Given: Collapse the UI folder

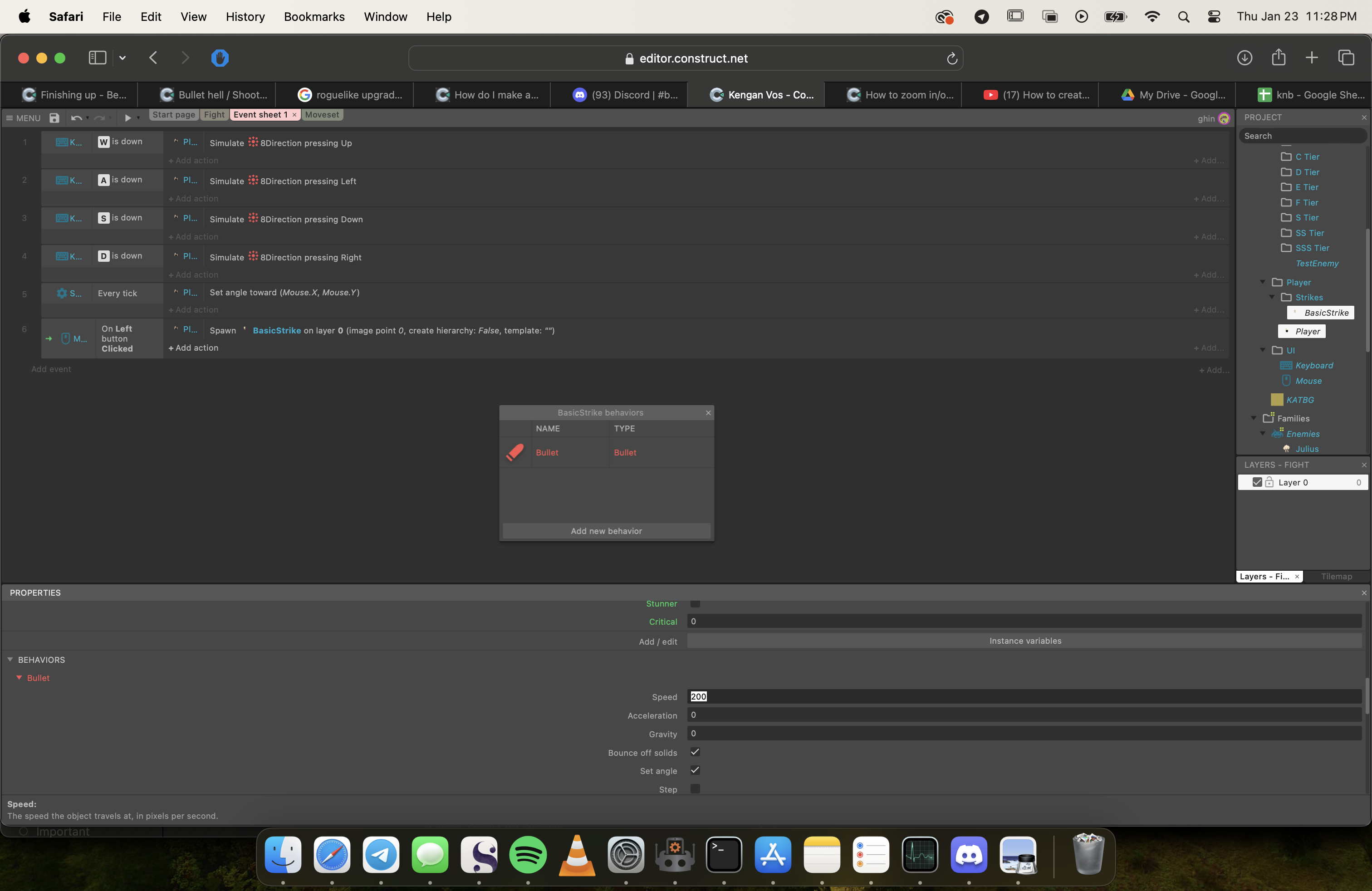Looking at the screenshot, I should (1263, 350).
